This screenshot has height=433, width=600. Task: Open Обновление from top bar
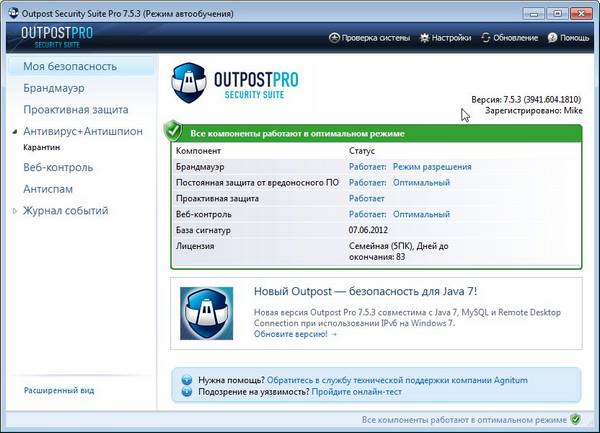tap(510, 38)
